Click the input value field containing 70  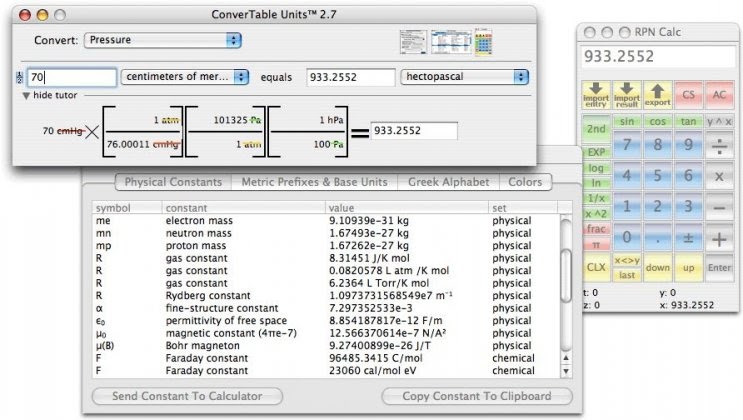point(71,77)
